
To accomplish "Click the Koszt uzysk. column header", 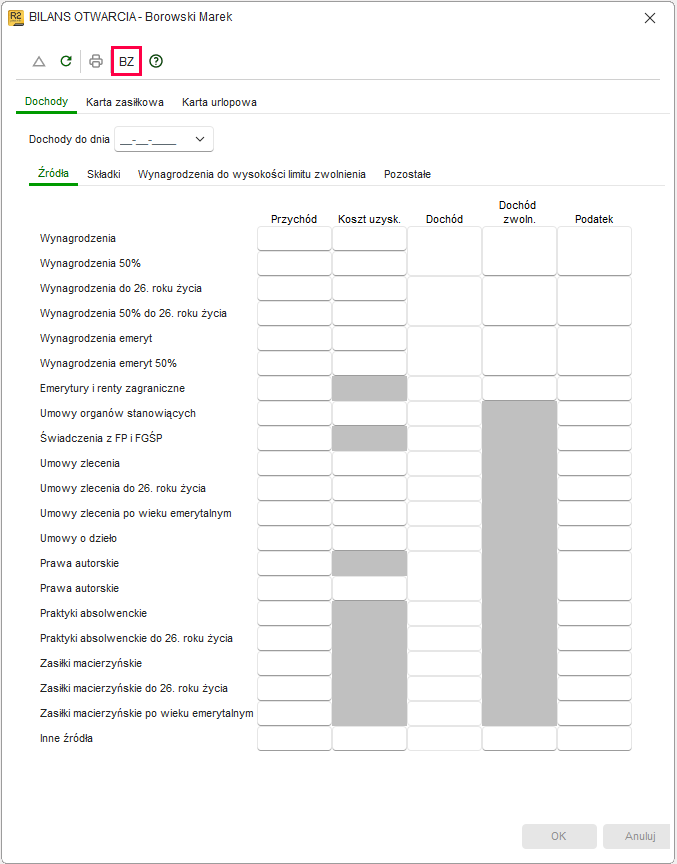I will (370, 219).
